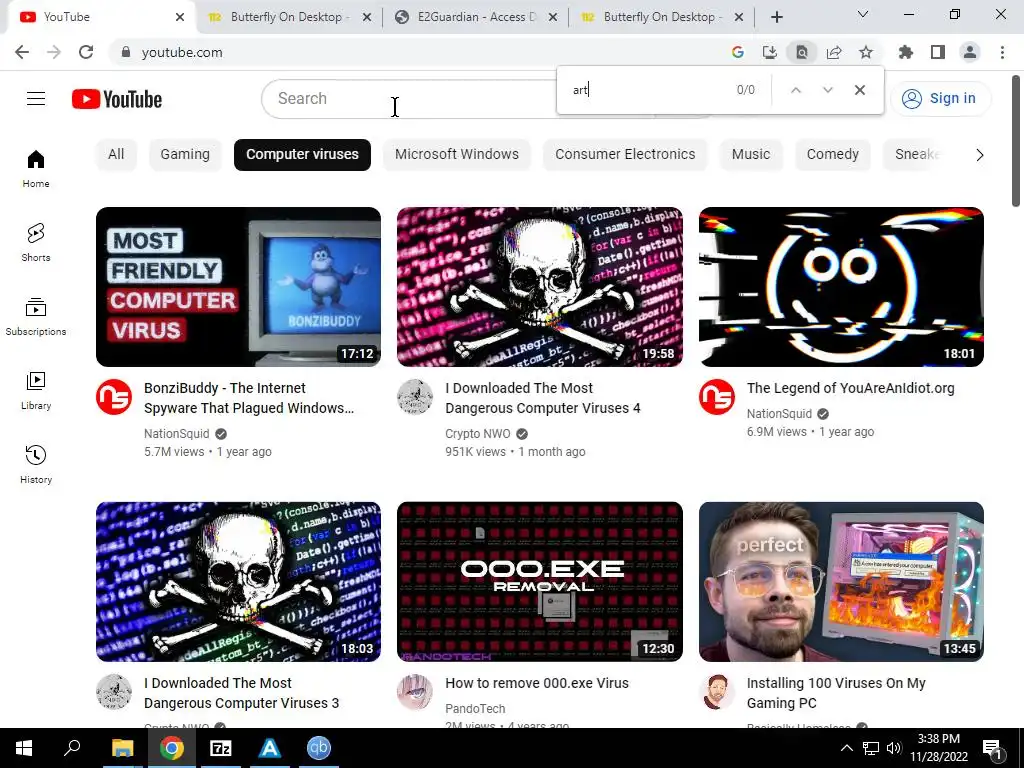Open the tab search chevron
The height and width of the screenshot is (768, 1024).
point(863,14)
